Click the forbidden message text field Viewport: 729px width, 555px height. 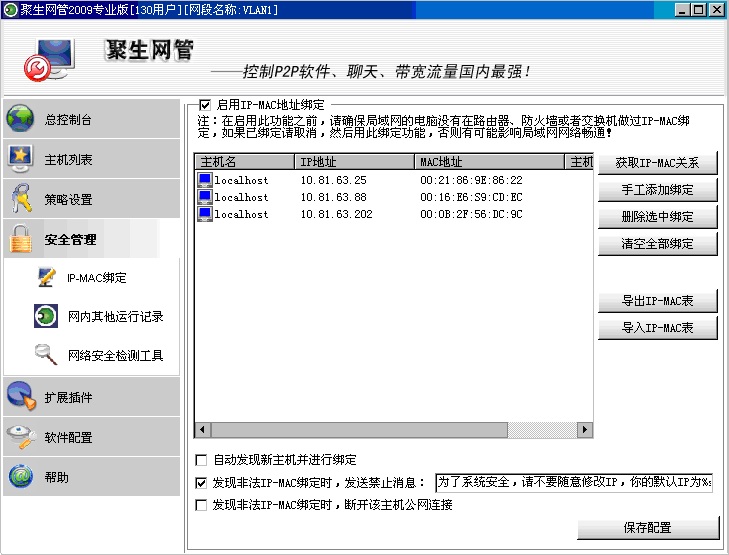click(574, 482)
